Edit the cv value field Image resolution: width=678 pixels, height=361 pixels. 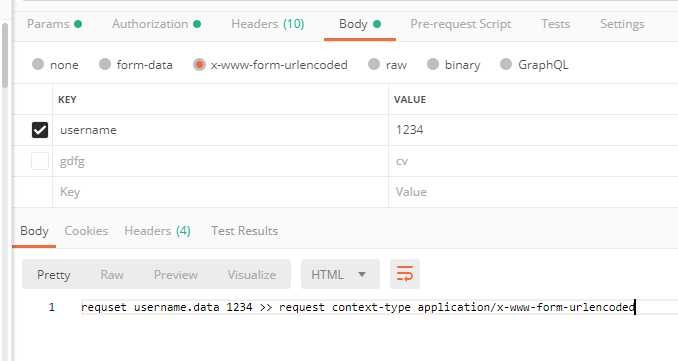pyautogui.click(x=533, y=161)
